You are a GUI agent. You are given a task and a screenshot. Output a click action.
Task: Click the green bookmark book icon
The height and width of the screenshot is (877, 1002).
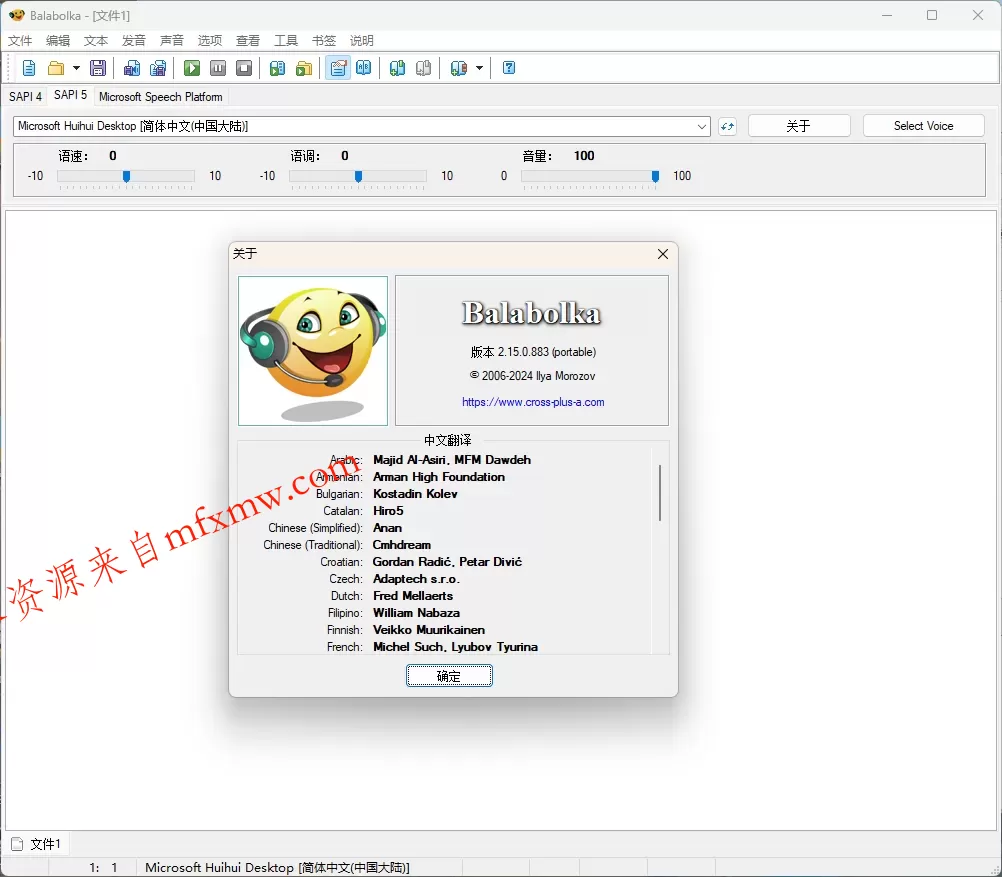pyautogui.click(x=397, y=68)
